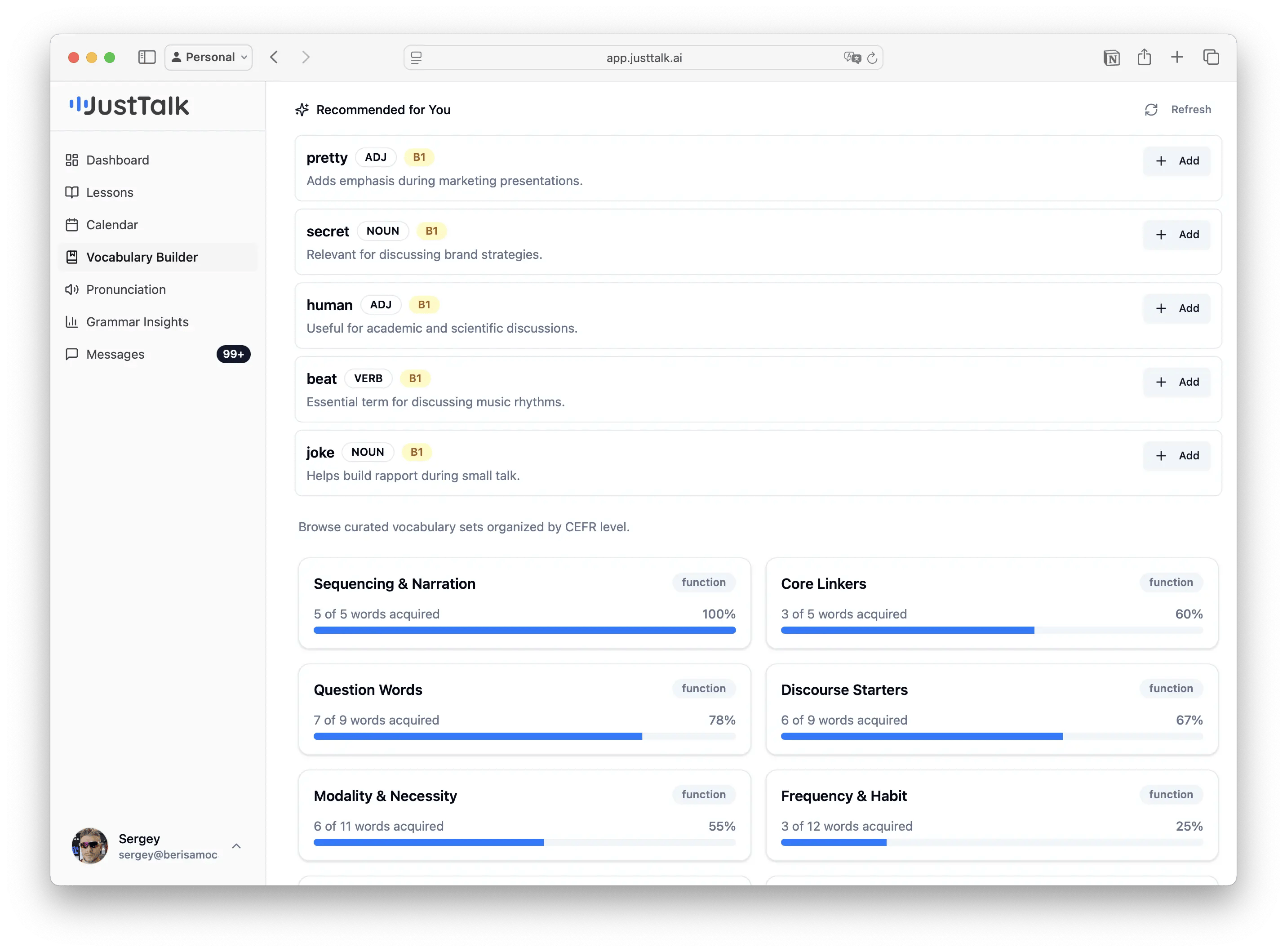Viewport: 1287px width, 952px height.
Task: Click the JustTalk logo
Action: (x=129, y=106)
